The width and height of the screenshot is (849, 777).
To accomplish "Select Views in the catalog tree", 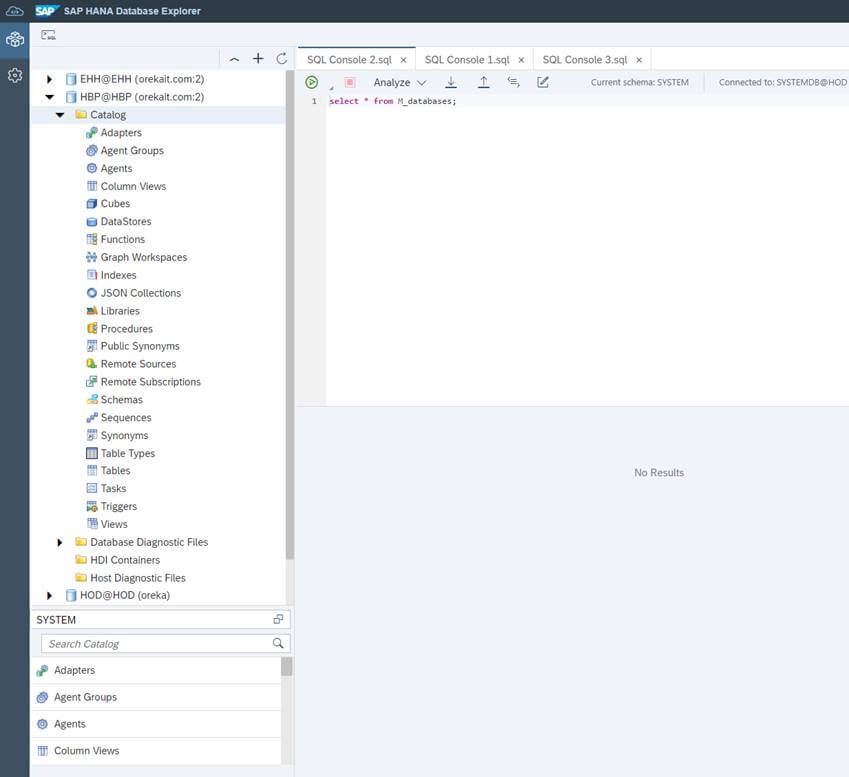I will [114, 524].
